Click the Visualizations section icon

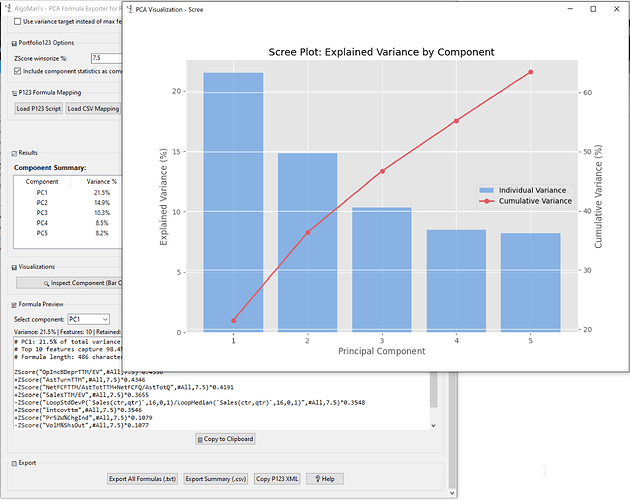[x=13, y=267]
